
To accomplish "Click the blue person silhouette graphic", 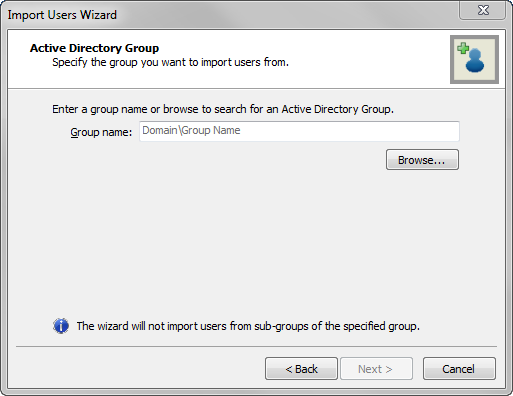I will pyautogui.click(x=475, y=61).
